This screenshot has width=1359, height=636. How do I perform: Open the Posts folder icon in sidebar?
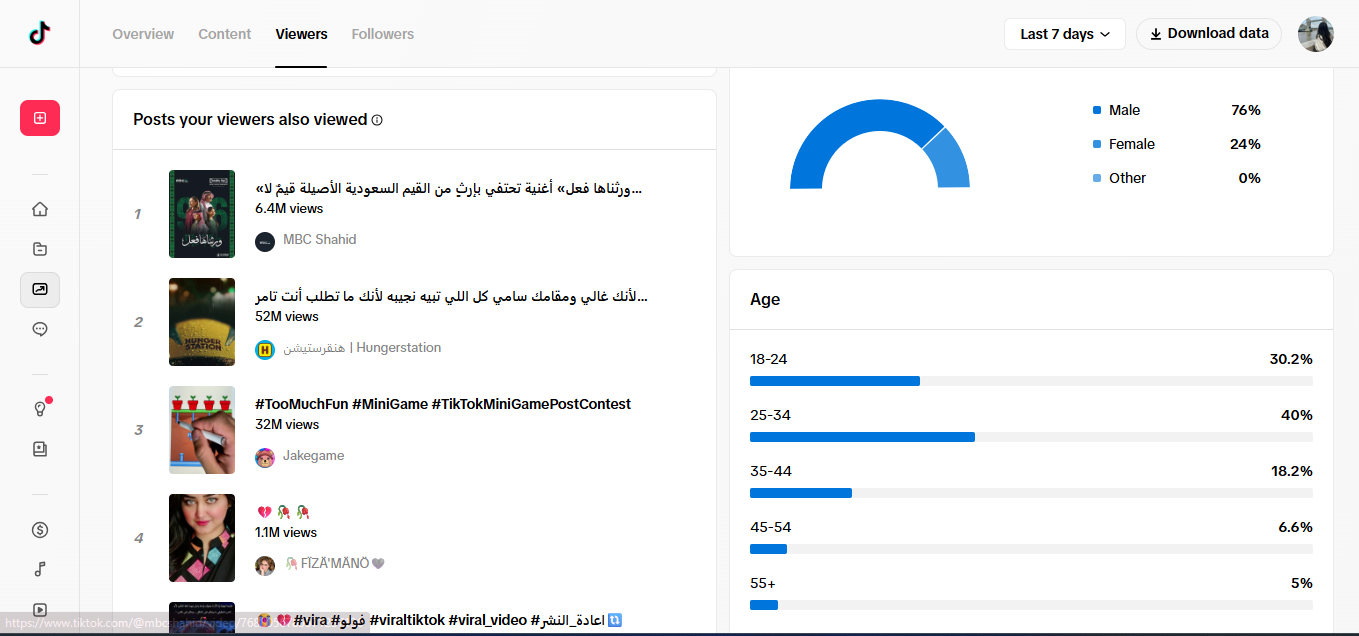coord(40,249)
